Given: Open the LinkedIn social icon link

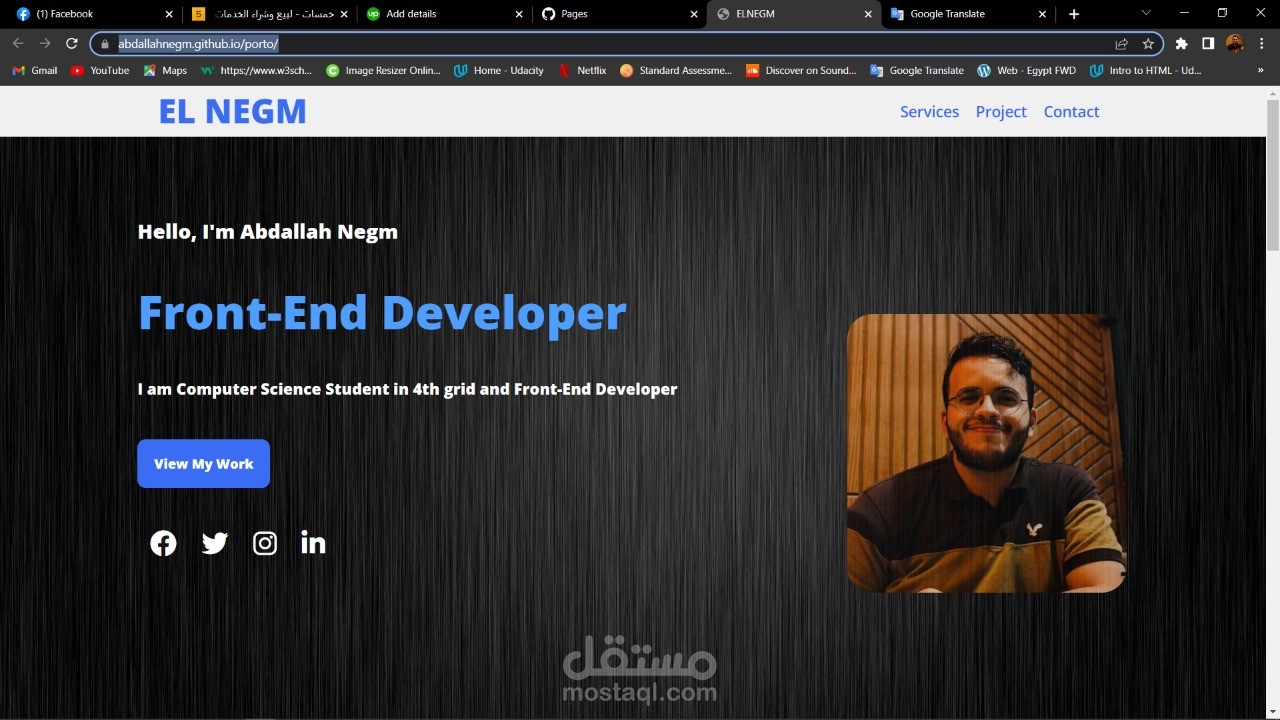Looking at the screenshot, I should click(x=313, y=543).
